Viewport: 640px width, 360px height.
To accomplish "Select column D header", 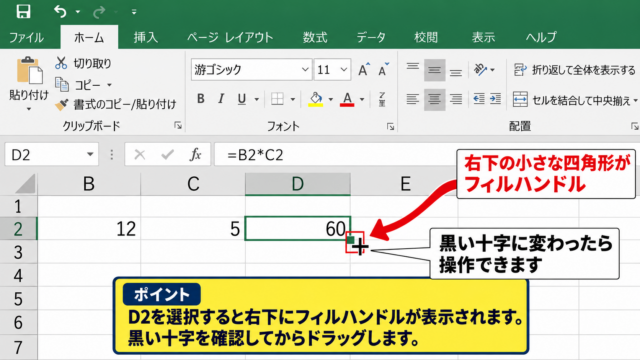I will (x=298, y=184).
